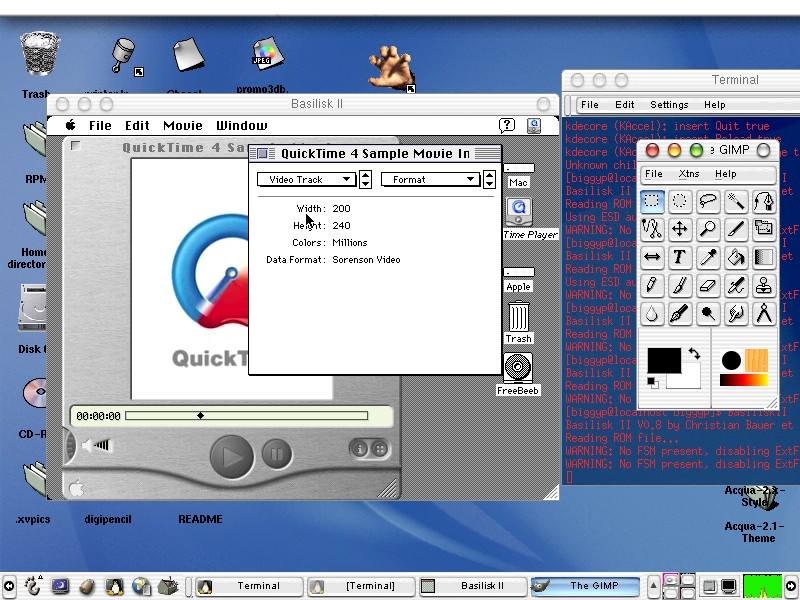Image resolution: width=800 pixels, height=600 pixels.
Task: Select the Ellipse selection tool
Action: click(680, 201)
